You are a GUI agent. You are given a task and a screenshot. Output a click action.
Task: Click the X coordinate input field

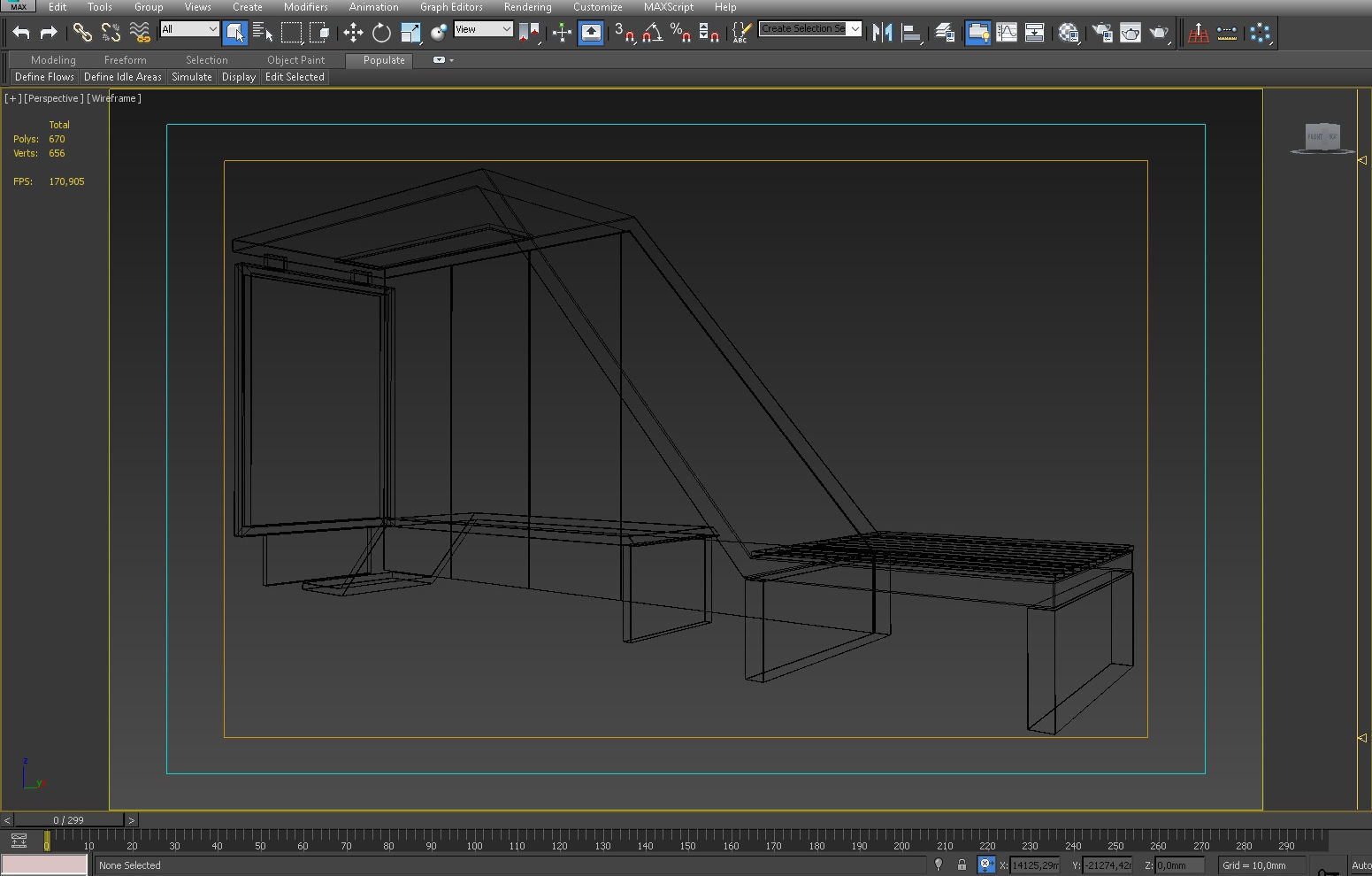coord(1034,865)
